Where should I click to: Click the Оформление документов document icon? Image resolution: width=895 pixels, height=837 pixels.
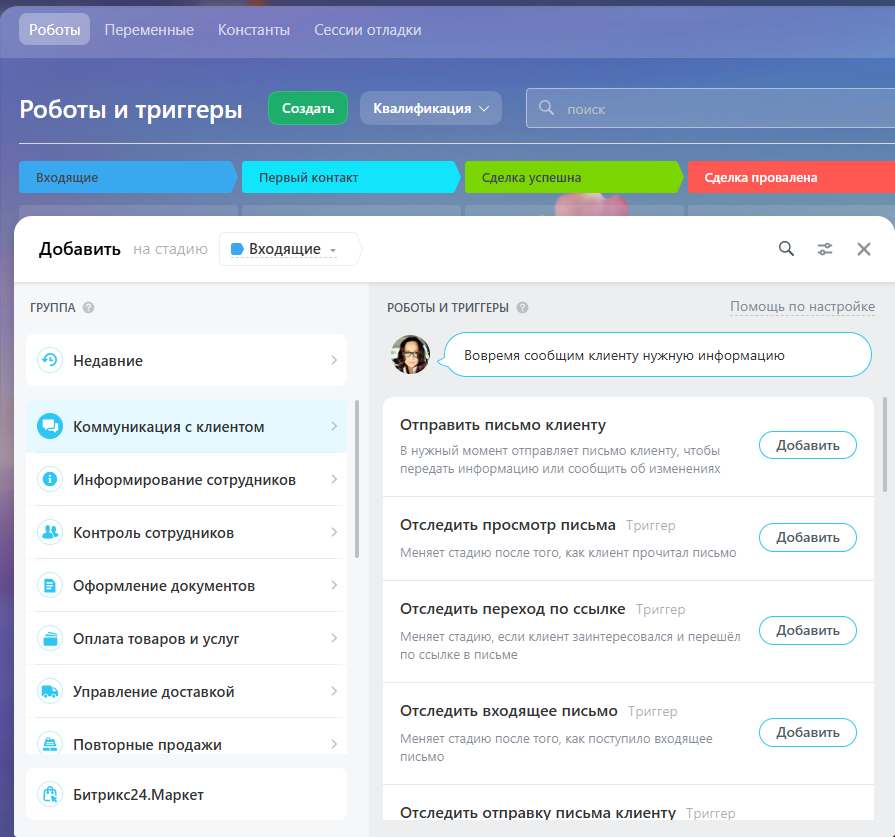pyautogui.click(x=50, y=585)
